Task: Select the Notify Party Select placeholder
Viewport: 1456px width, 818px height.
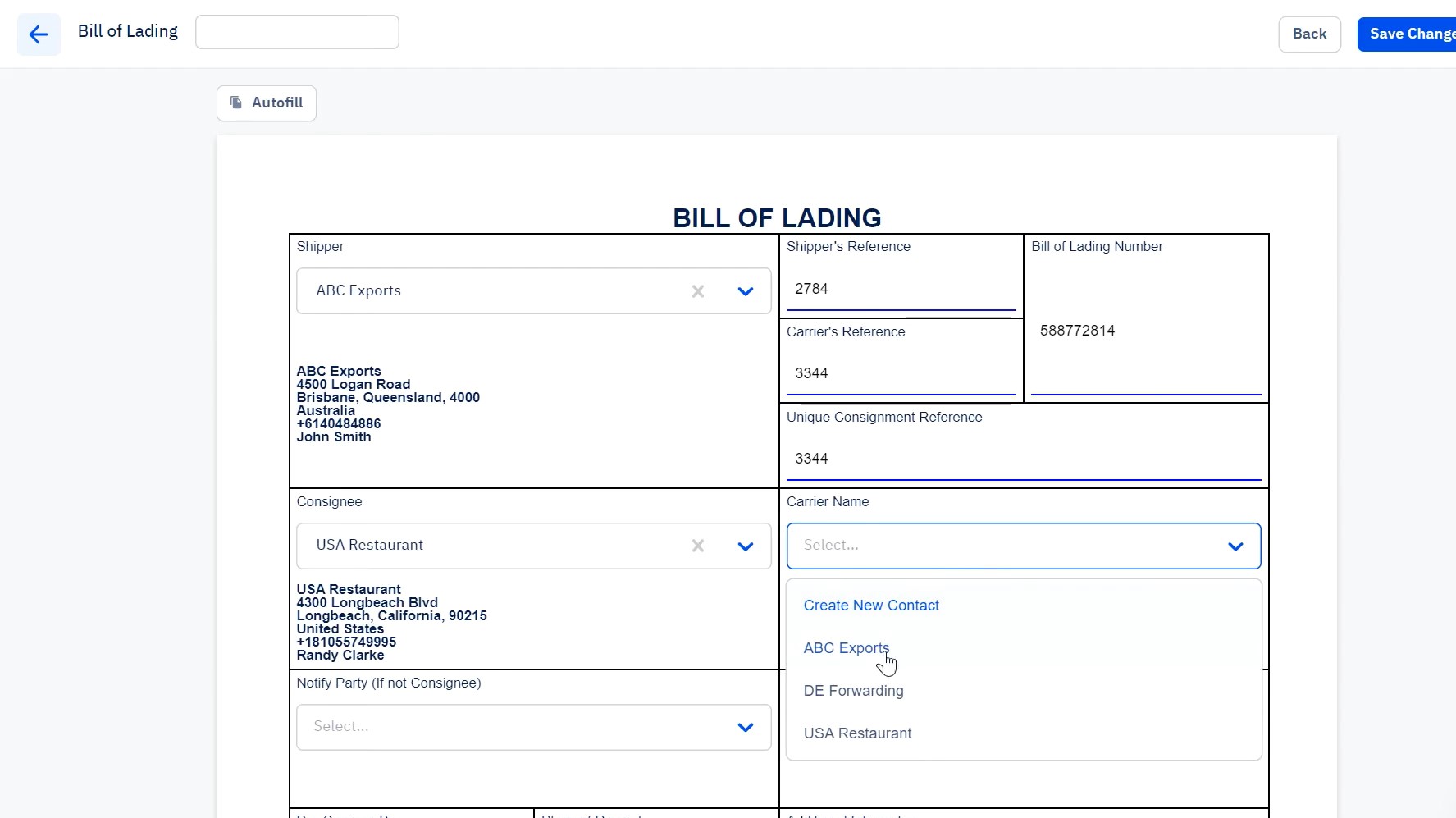Action: coord(340,726)
